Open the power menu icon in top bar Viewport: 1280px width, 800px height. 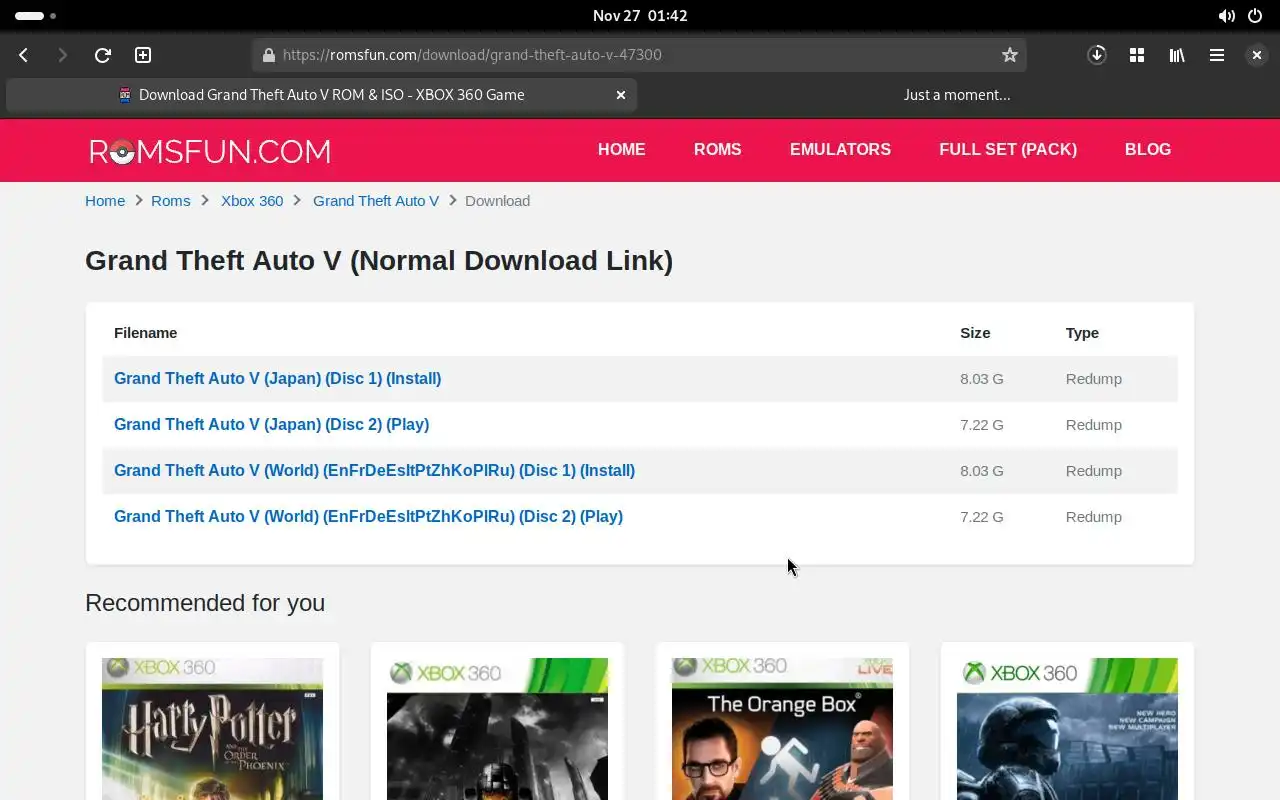tap(1256, 16)
